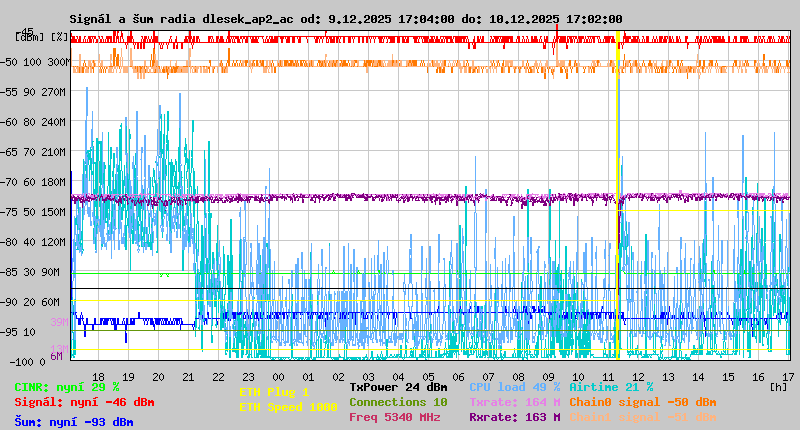Select the Connections 10 legend entry
Screen dimensions: 800x430
coord(398,402)
